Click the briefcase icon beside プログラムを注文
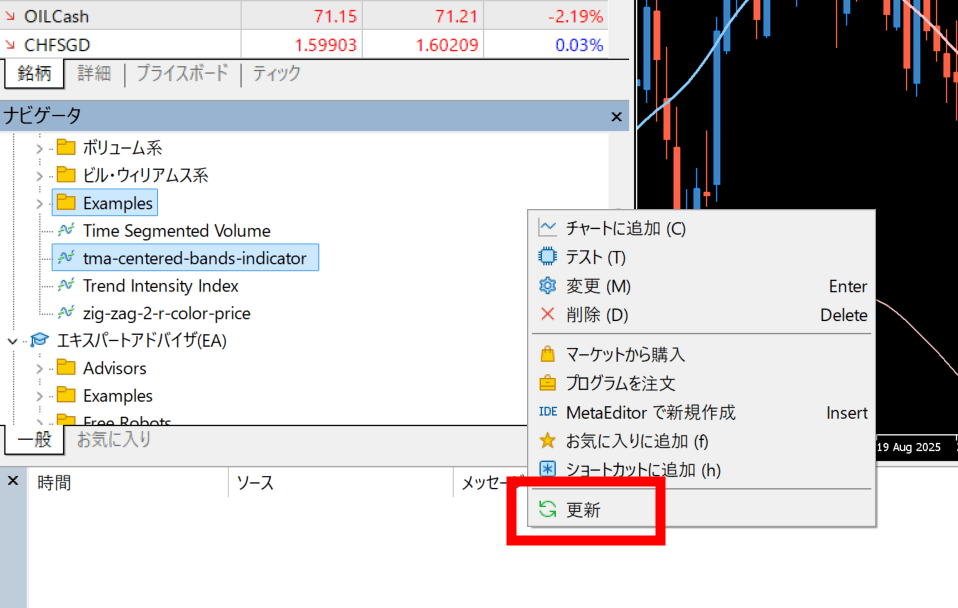 pos(547,383)
